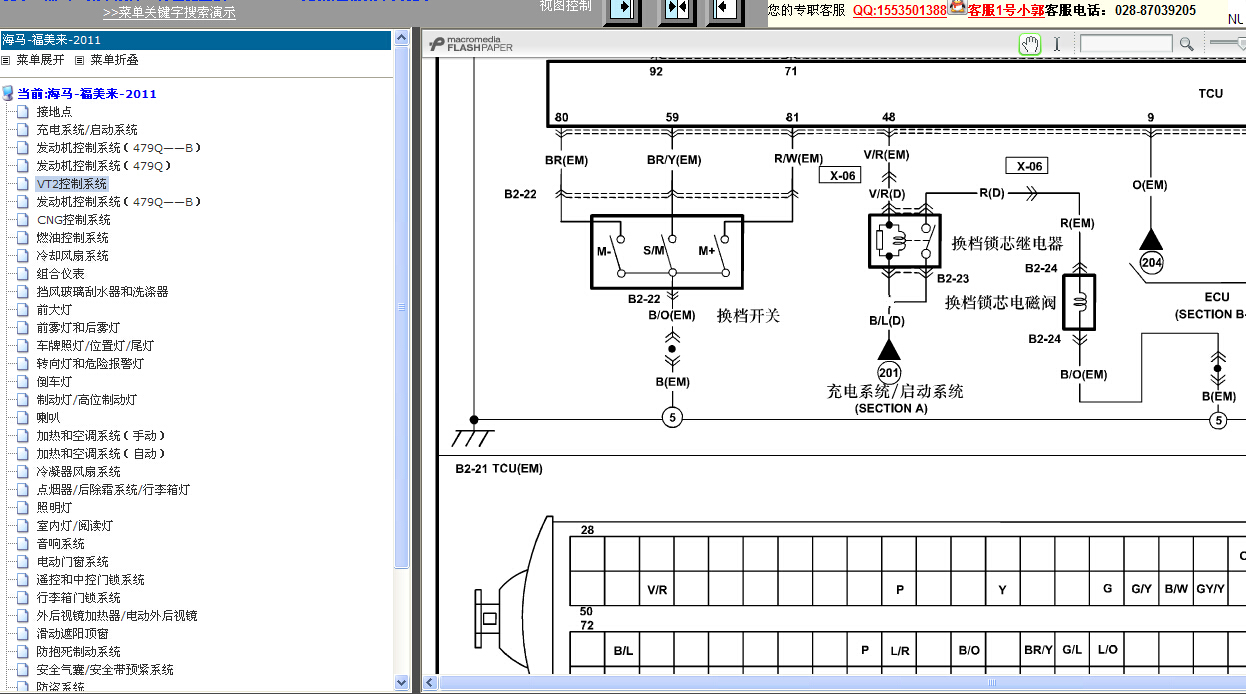Open the 组合仪表 diagram

tap(61, 274)
